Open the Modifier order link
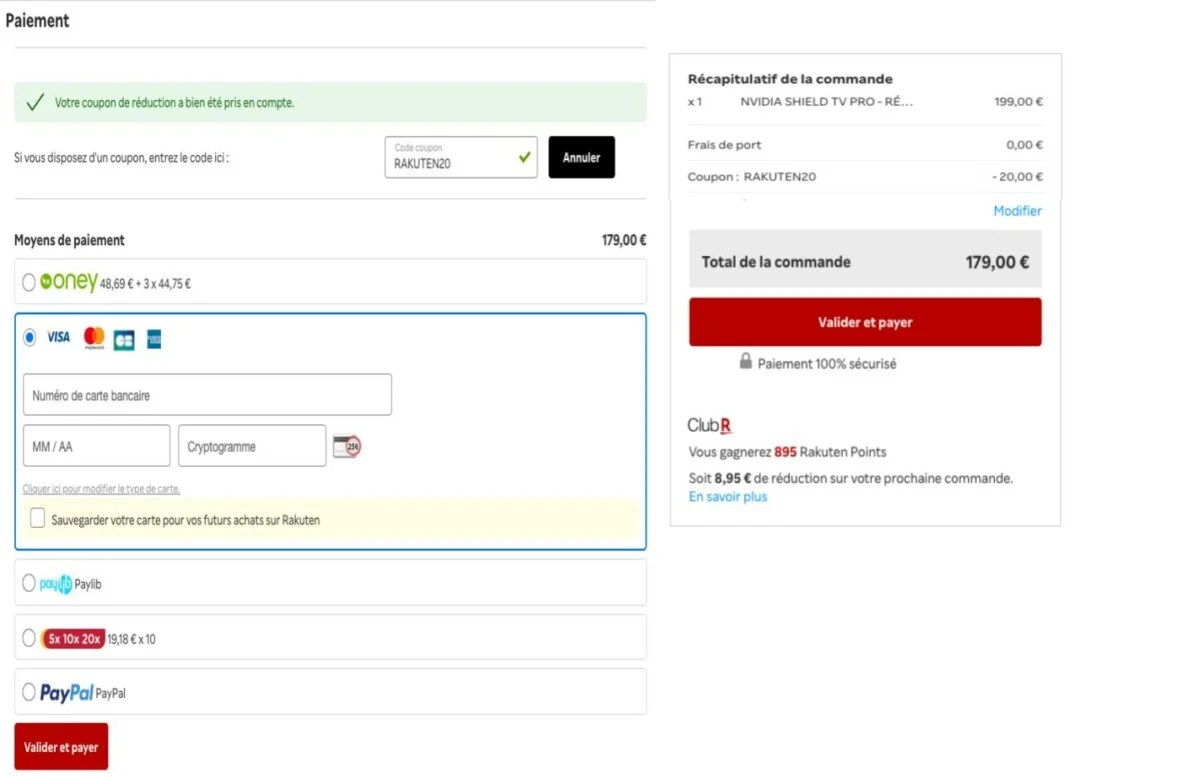 click(1017, 211)
